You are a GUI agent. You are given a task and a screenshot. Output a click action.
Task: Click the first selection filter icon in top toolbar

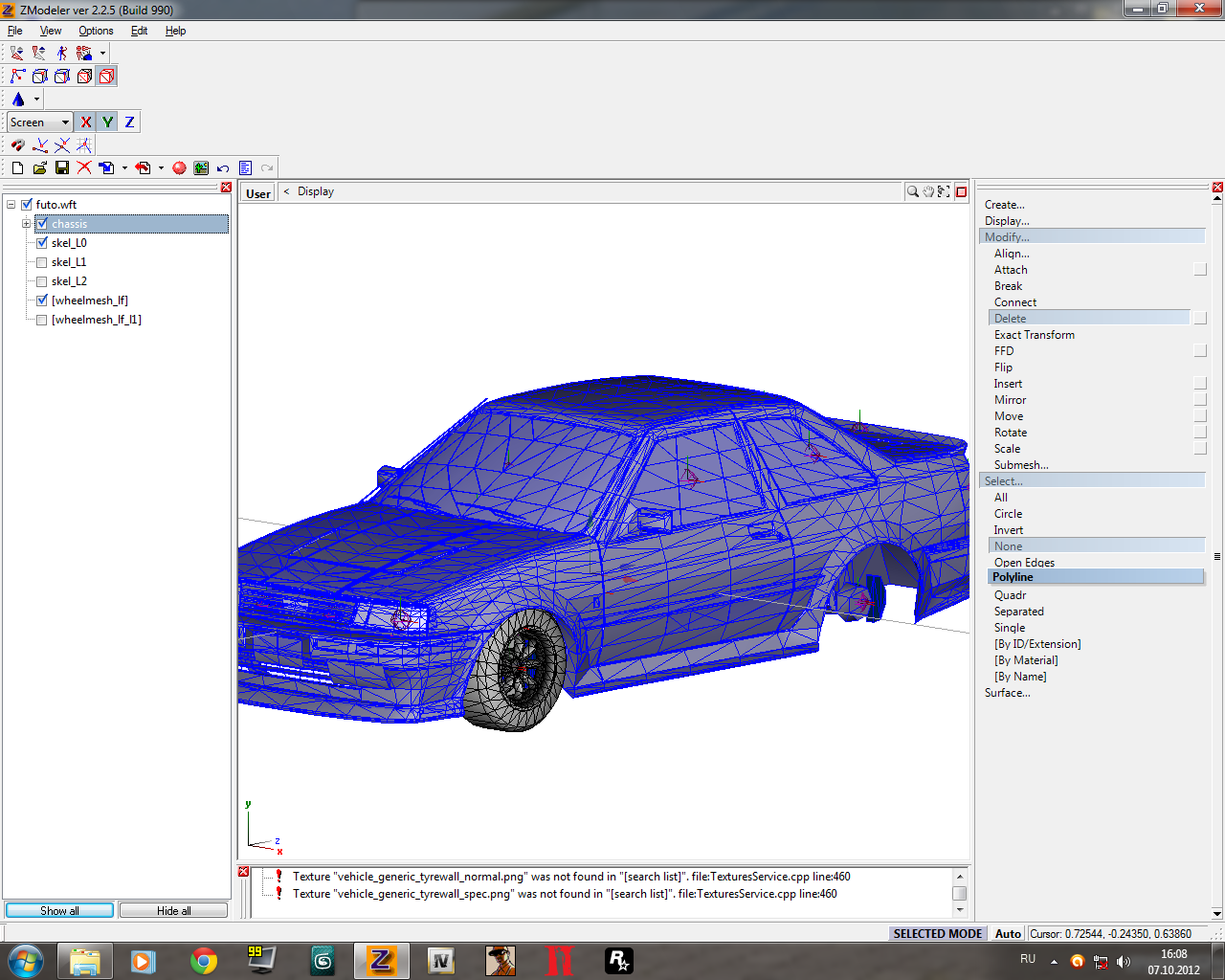coord(17,53)
